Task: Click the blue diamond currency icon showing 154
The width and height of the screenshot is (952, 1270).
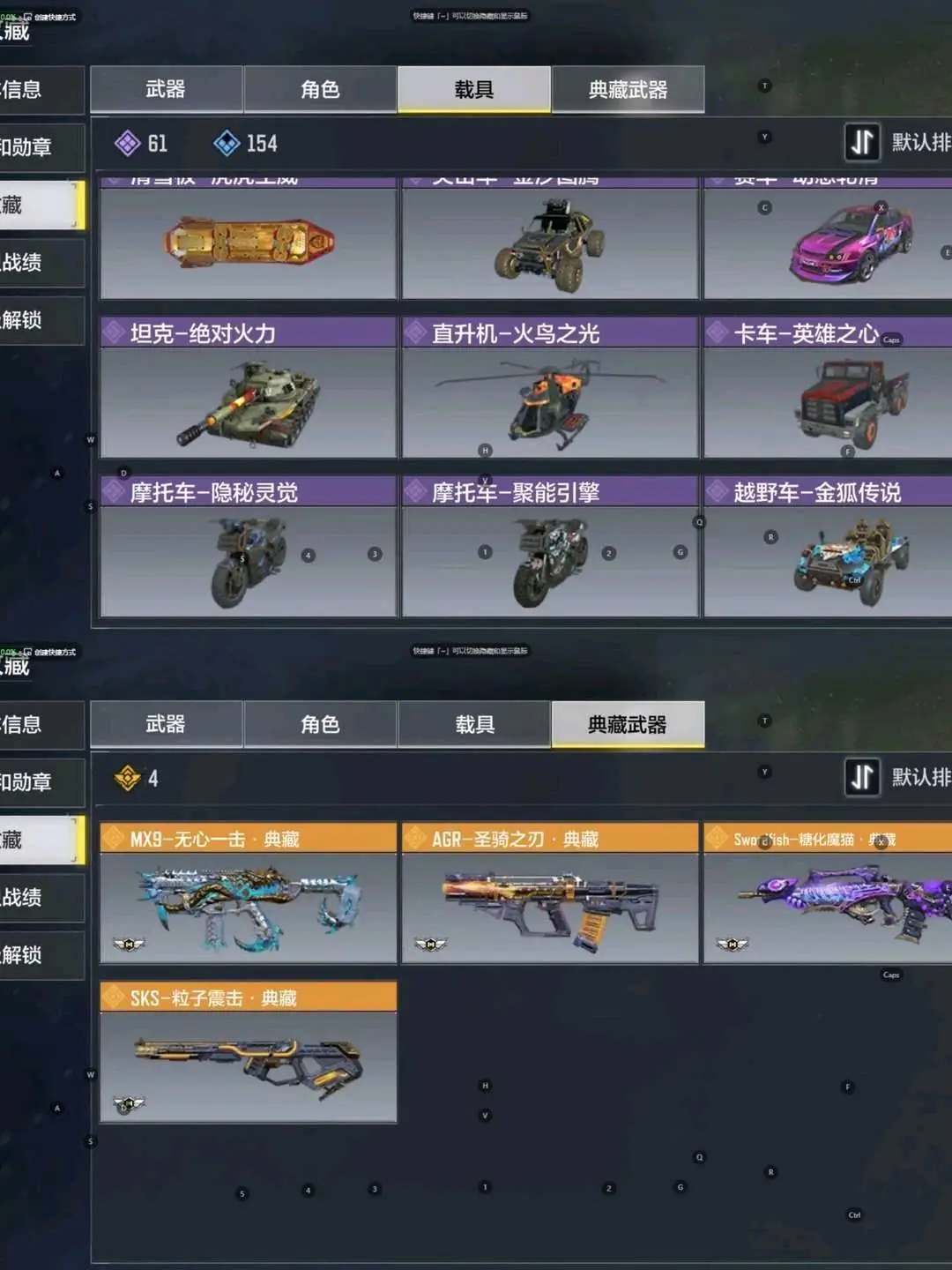Action: coord(227,143)
